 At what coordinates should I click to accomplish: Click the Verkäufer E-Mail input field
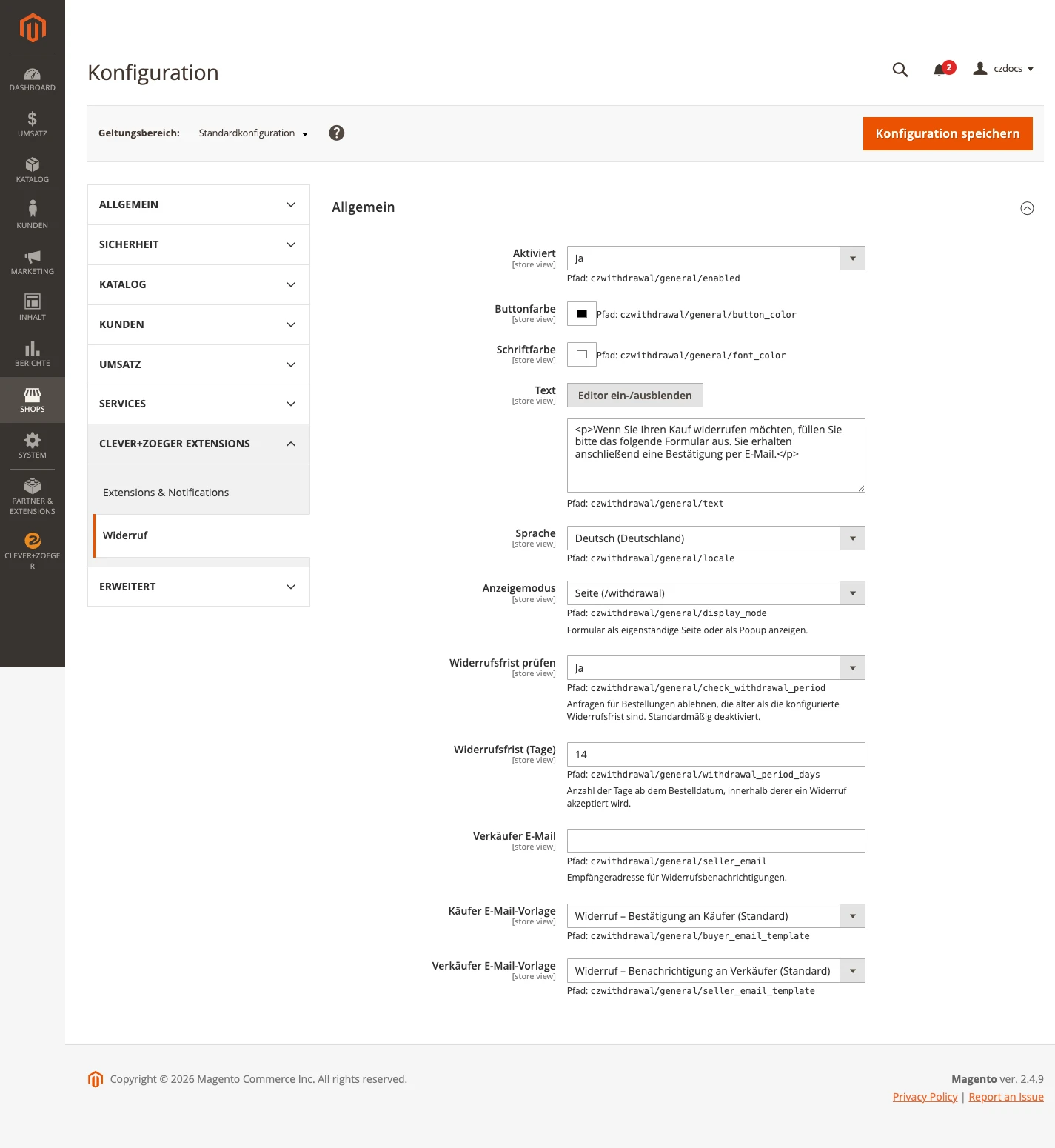pyautogui.click(x=716, y=841)
